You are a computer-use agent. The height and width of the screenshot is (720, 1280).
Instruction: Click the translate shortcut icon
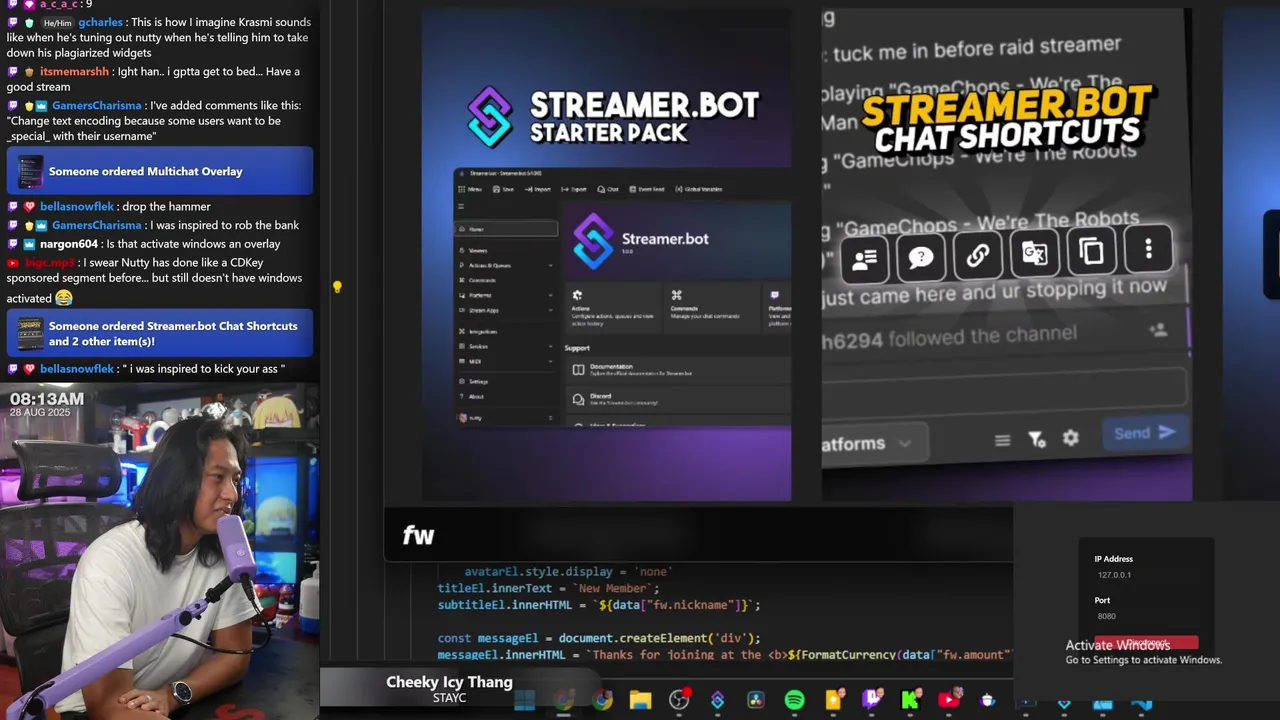[1034, 253]
